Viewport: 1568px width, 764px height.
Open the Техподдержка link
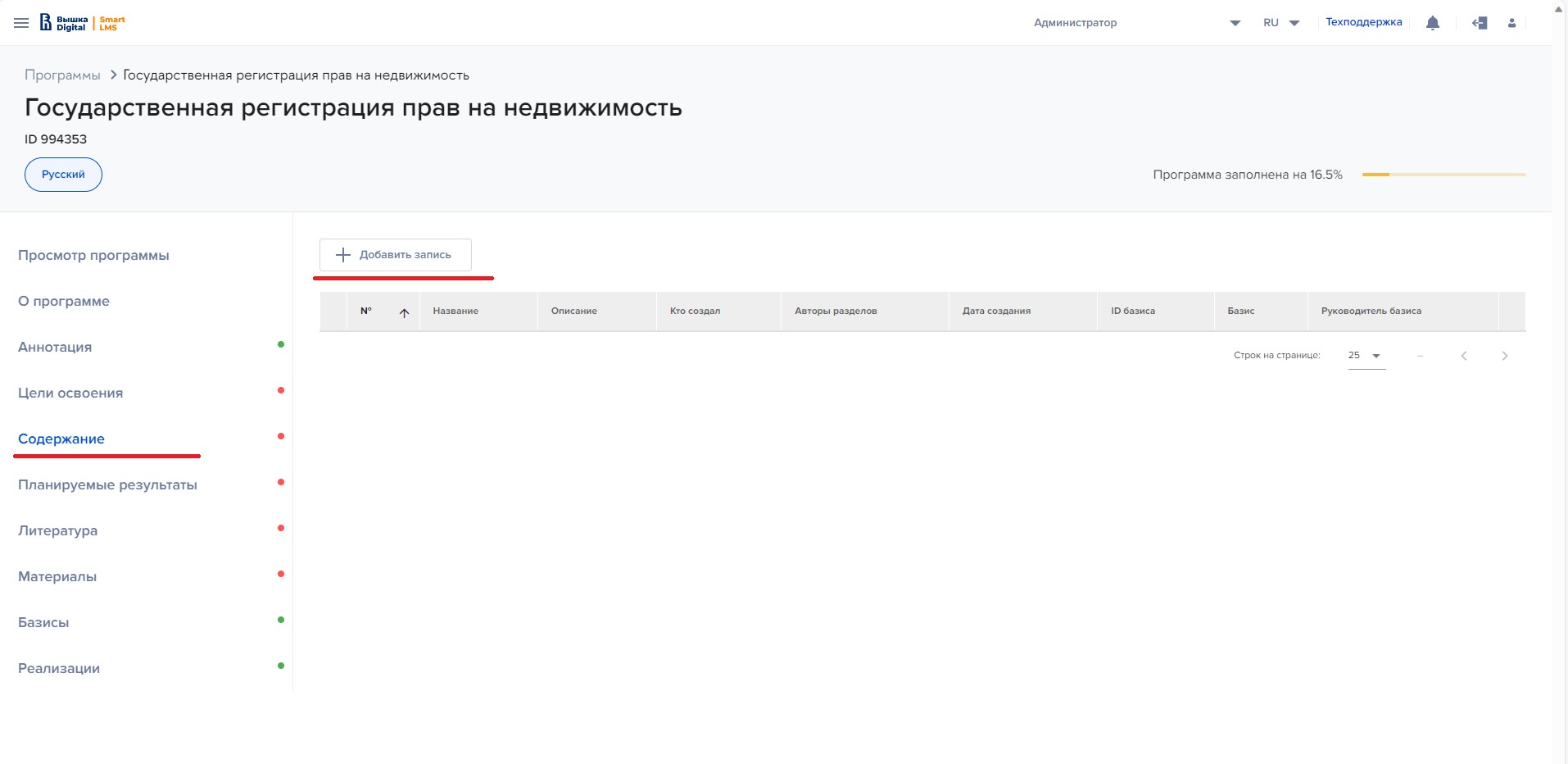pyautogui.click(x=1363, y=22)
